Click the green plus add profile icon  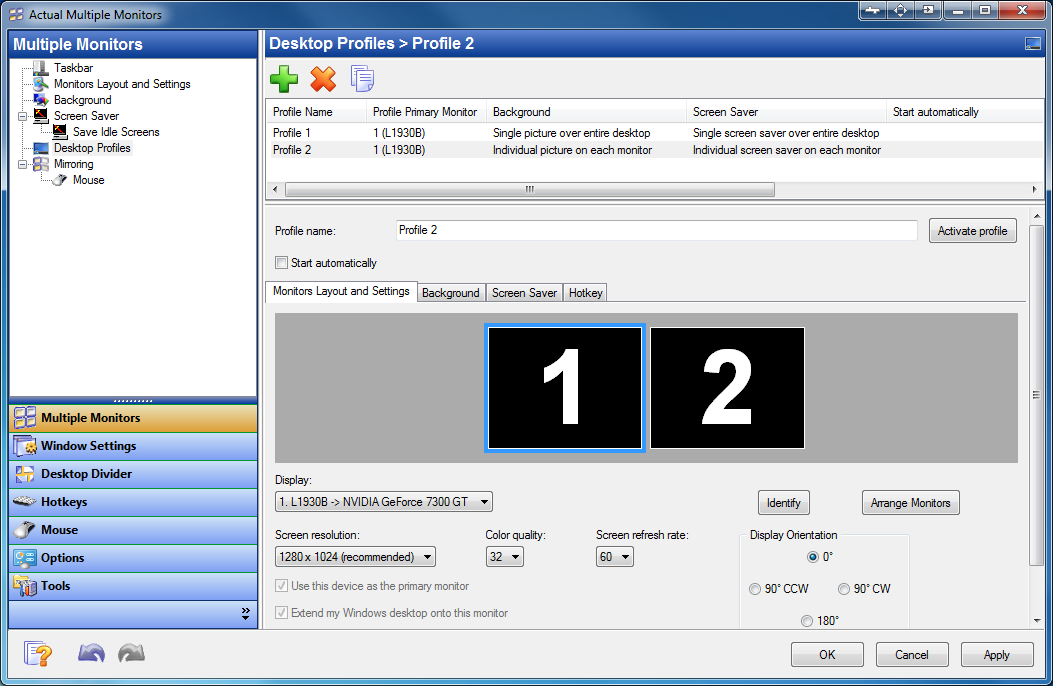click(284, 79)
